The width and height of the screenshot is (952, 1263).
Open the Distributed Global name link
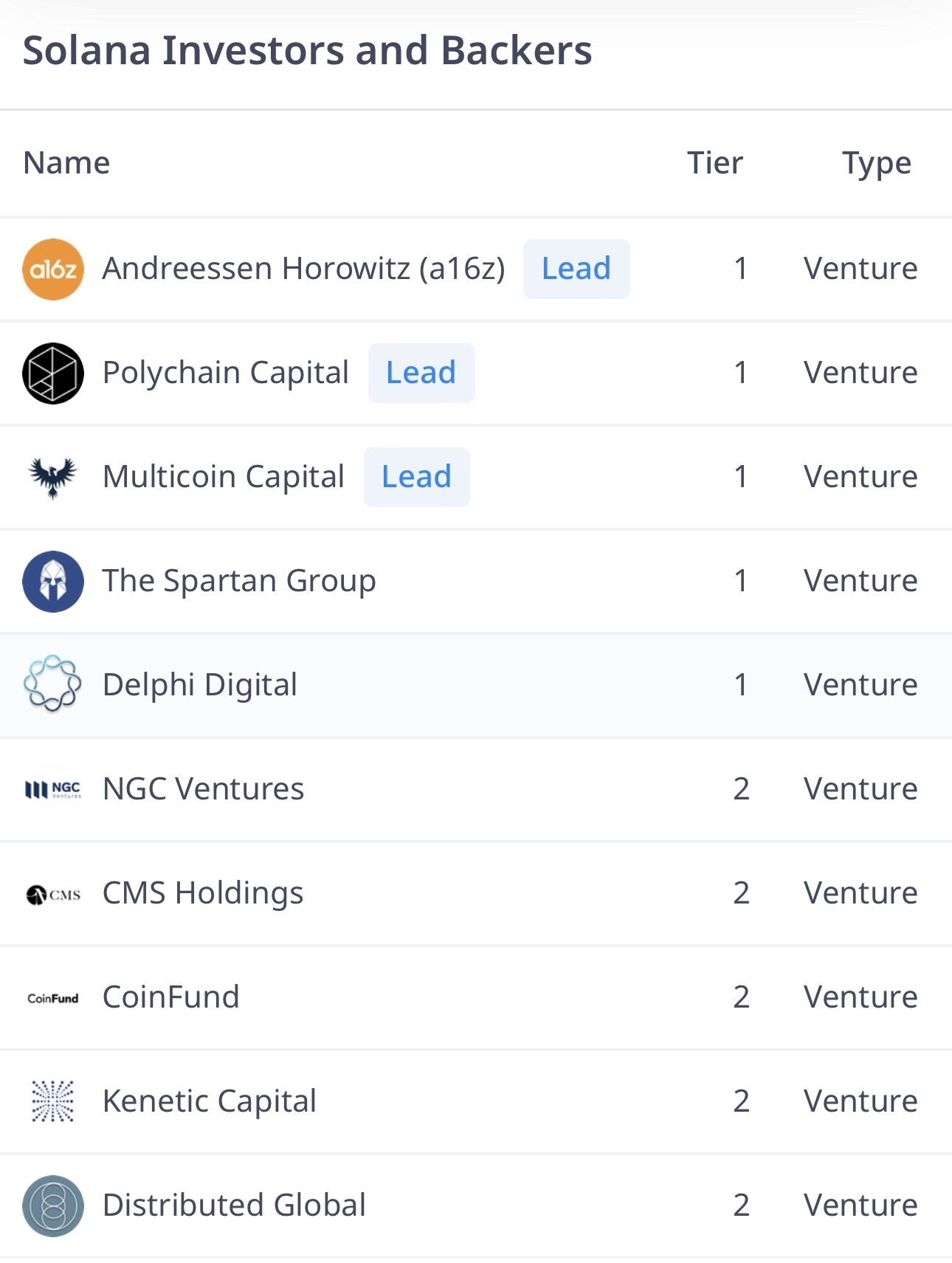point(234,1205)
